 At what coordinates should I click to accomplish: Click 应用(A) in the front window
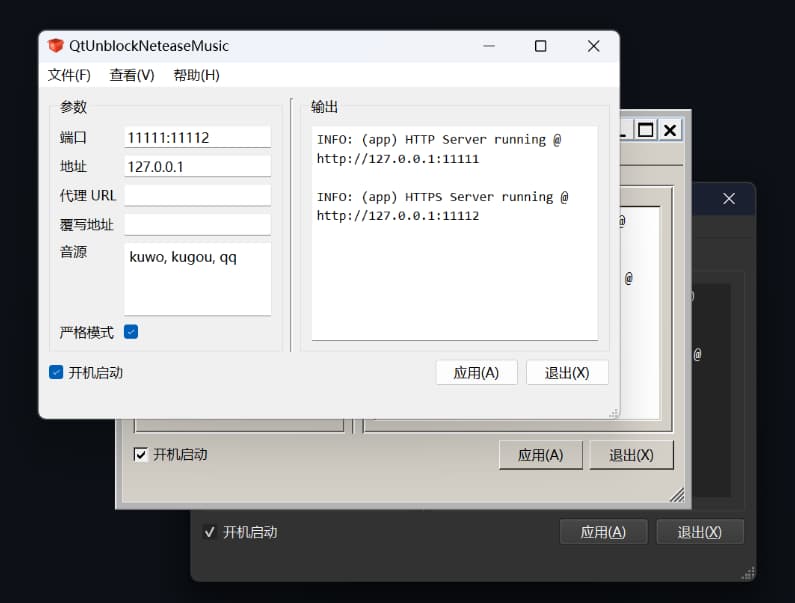click(x=476, y=373)
